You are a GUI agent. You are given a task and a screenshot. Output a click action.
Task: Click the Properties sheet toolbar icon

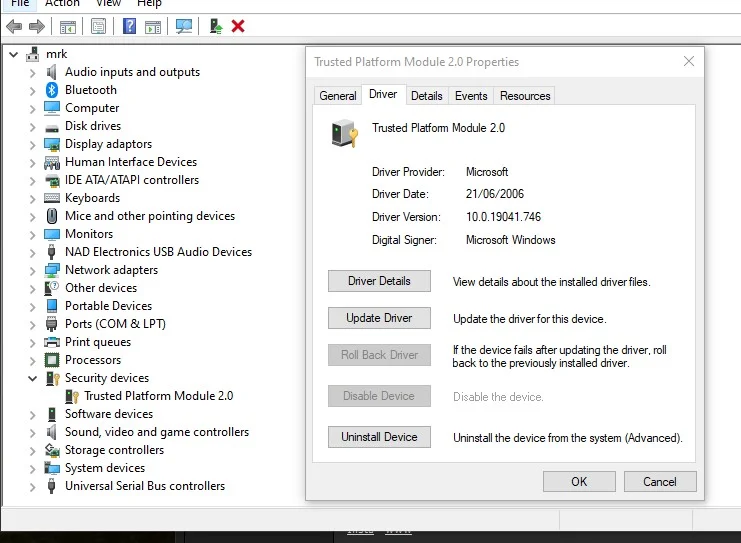pyautogui.click(x=98, y=26)
